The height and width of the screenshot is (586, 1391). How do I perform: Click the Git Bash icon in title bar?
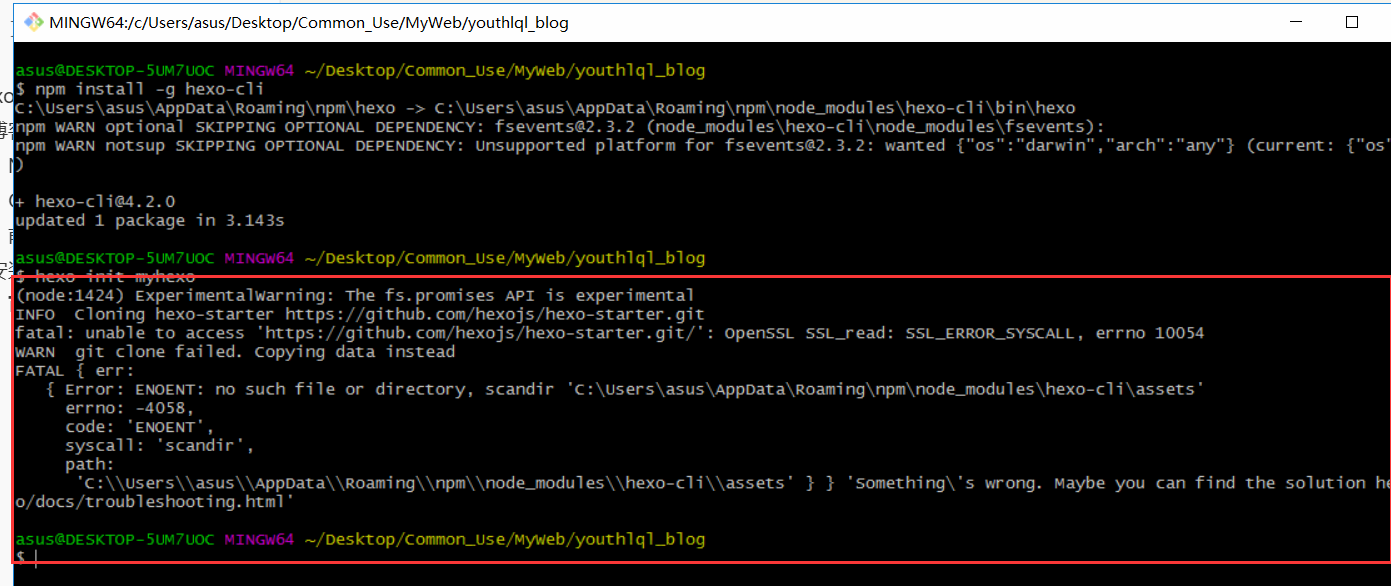point(33,22)
